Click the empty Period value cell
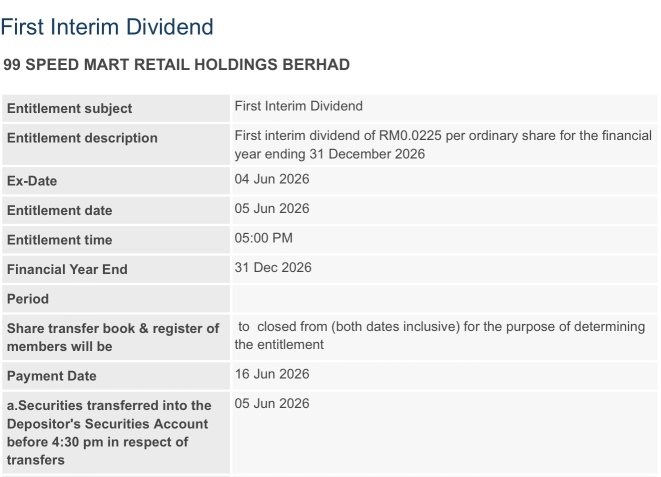Viewport: 661px width, 477px height. [444, 299]
